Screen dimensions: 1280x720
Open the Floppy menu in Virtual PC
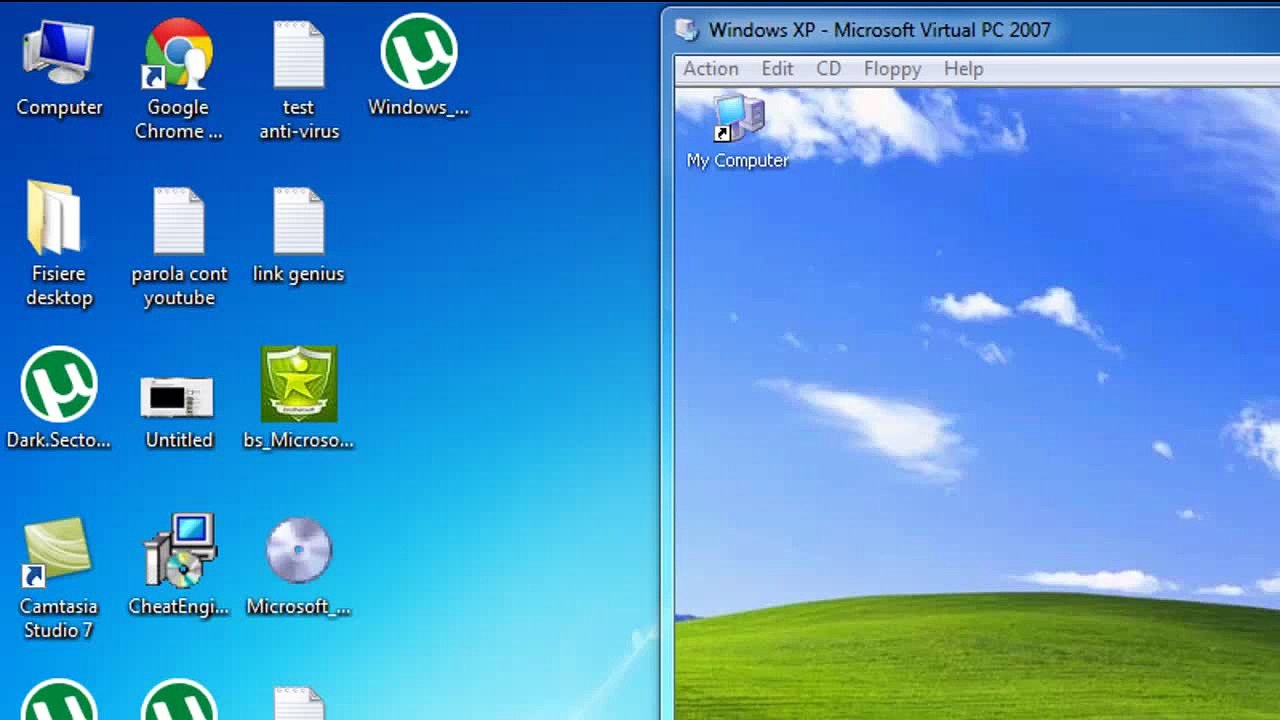(x=893, y=69)
